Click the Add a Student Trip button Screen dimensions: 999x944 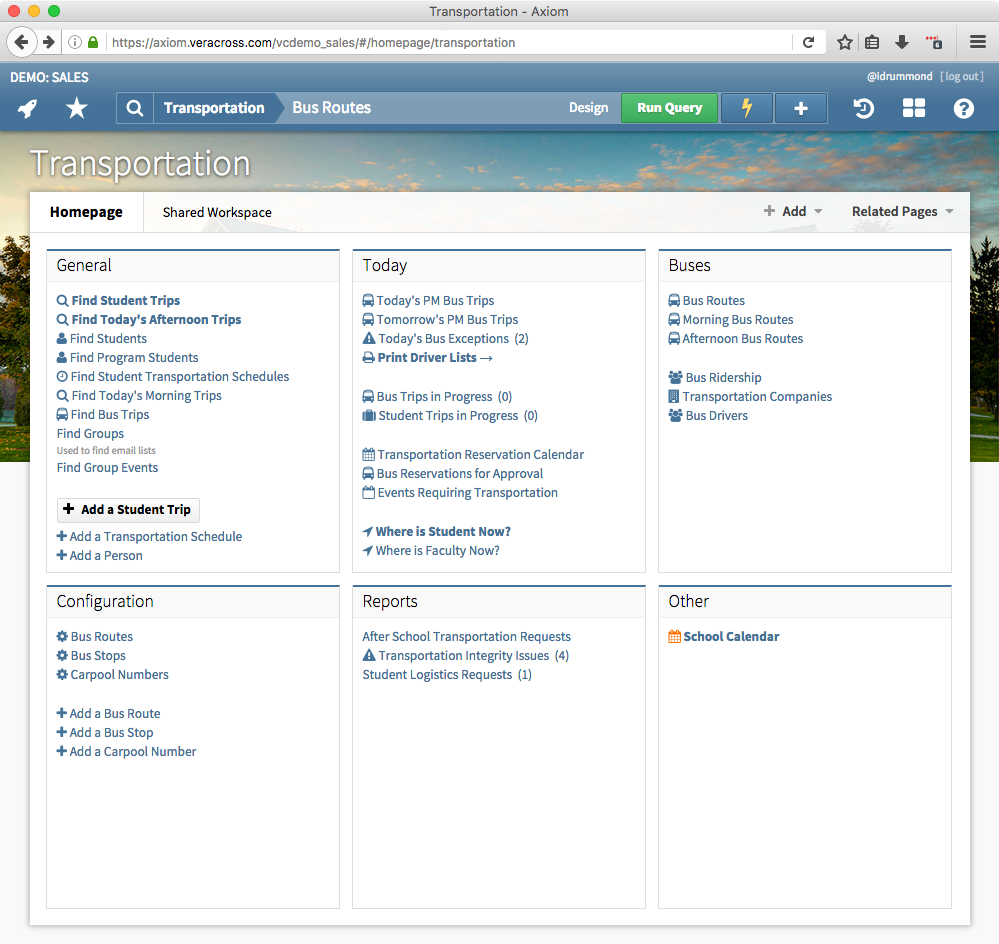click(128, 509)
